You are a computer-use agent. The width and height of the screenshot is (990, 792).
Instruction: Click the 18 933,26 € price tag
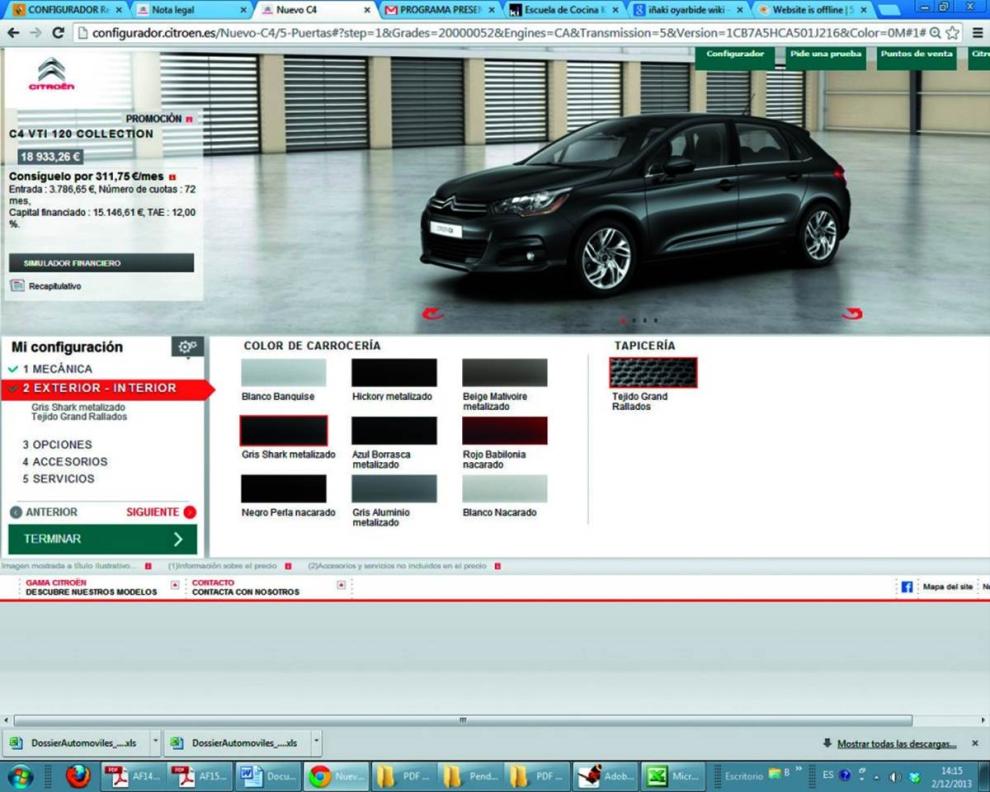click(51, 157)
